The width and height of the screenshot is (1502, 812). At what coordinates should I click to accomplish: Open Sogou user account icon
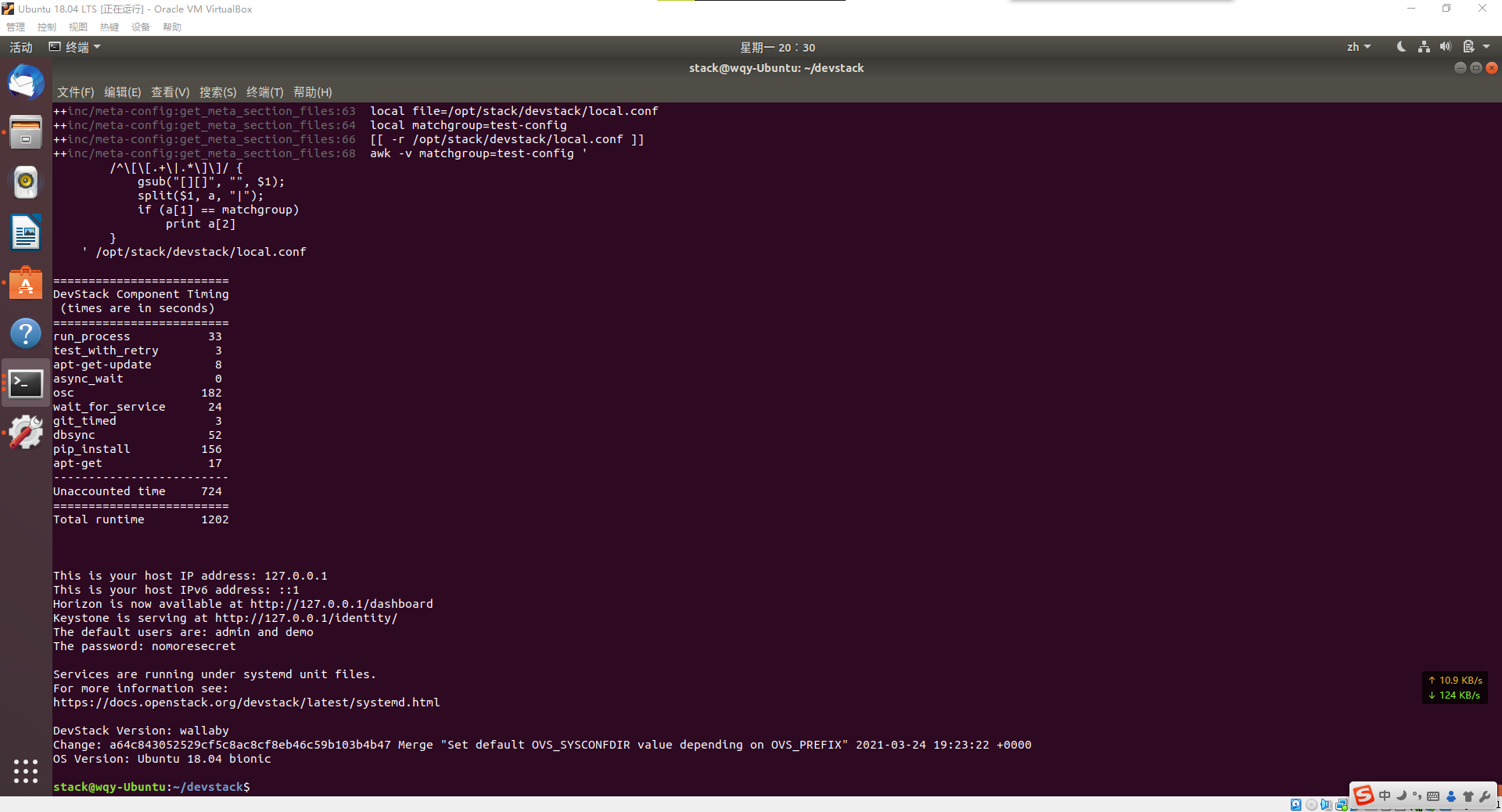pos(1451,796)
